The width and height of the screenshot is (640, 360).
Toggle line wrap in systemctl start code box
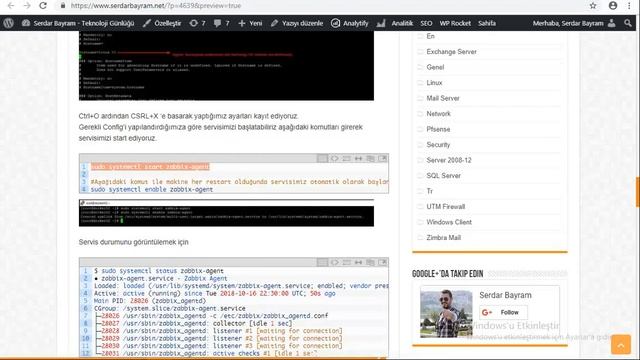pyautogui.click(x=347, y=158)
